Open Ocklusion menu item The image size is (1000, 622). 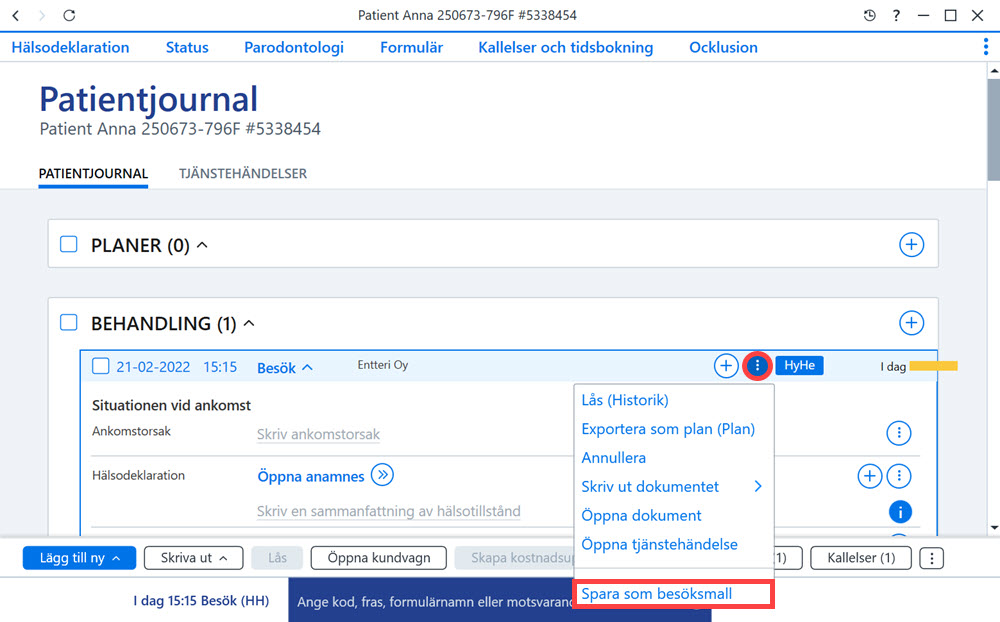[x=723, y=47]
